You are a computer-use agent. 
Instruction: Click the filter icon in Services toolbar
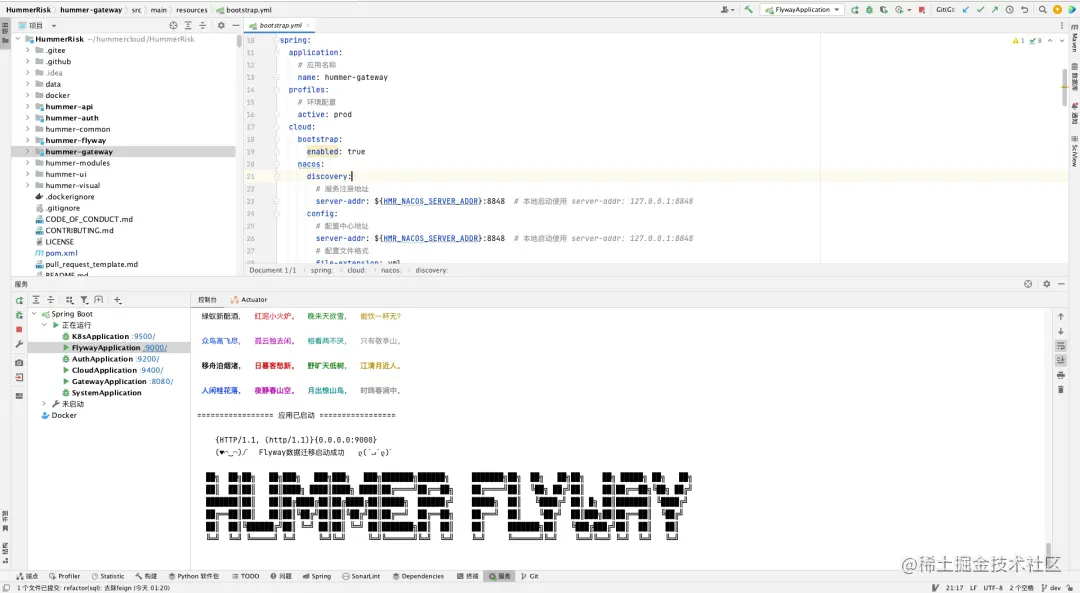tap(84, 300)
